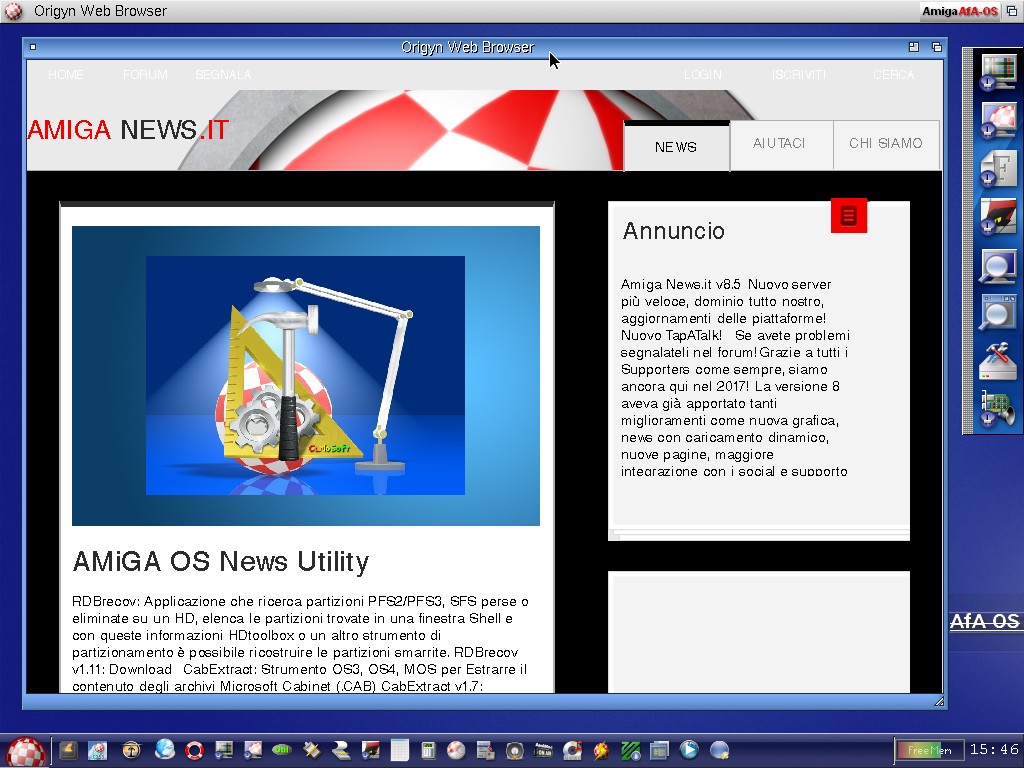Click the LOGIN link
Viewport: 1024px width, 768px height.
(x=703, y=75)
